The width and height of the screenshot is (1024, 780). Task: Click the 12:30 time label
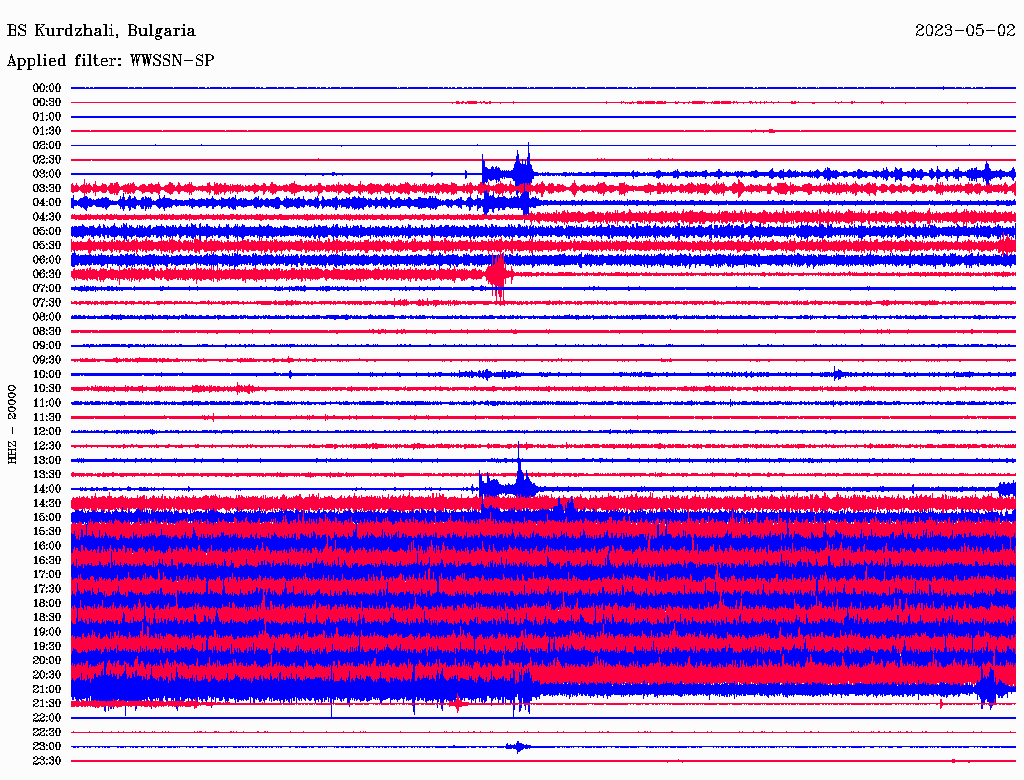47,446
